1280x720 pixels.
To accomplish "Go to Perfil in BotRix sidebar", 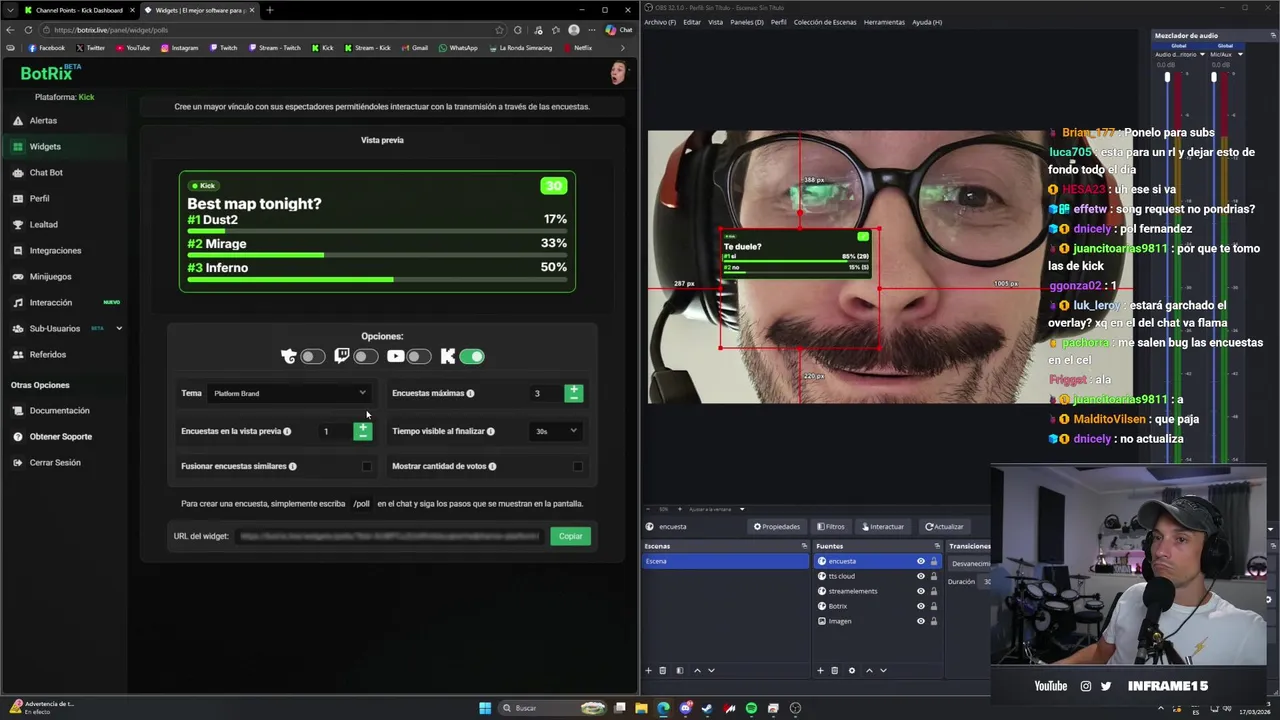I will coord(39,198).
